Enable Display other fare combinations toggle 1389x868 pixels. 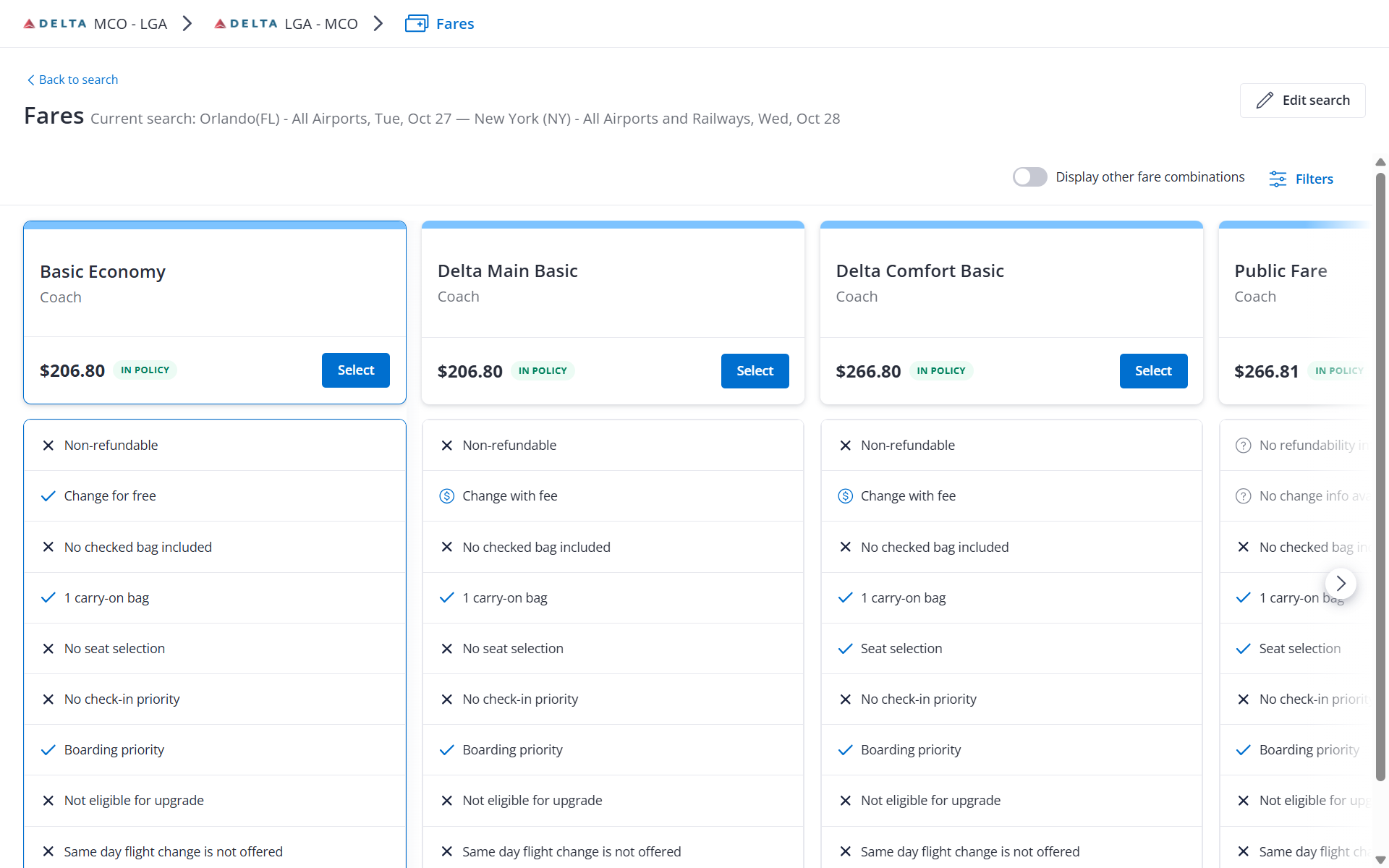(x=1029, y=177)
